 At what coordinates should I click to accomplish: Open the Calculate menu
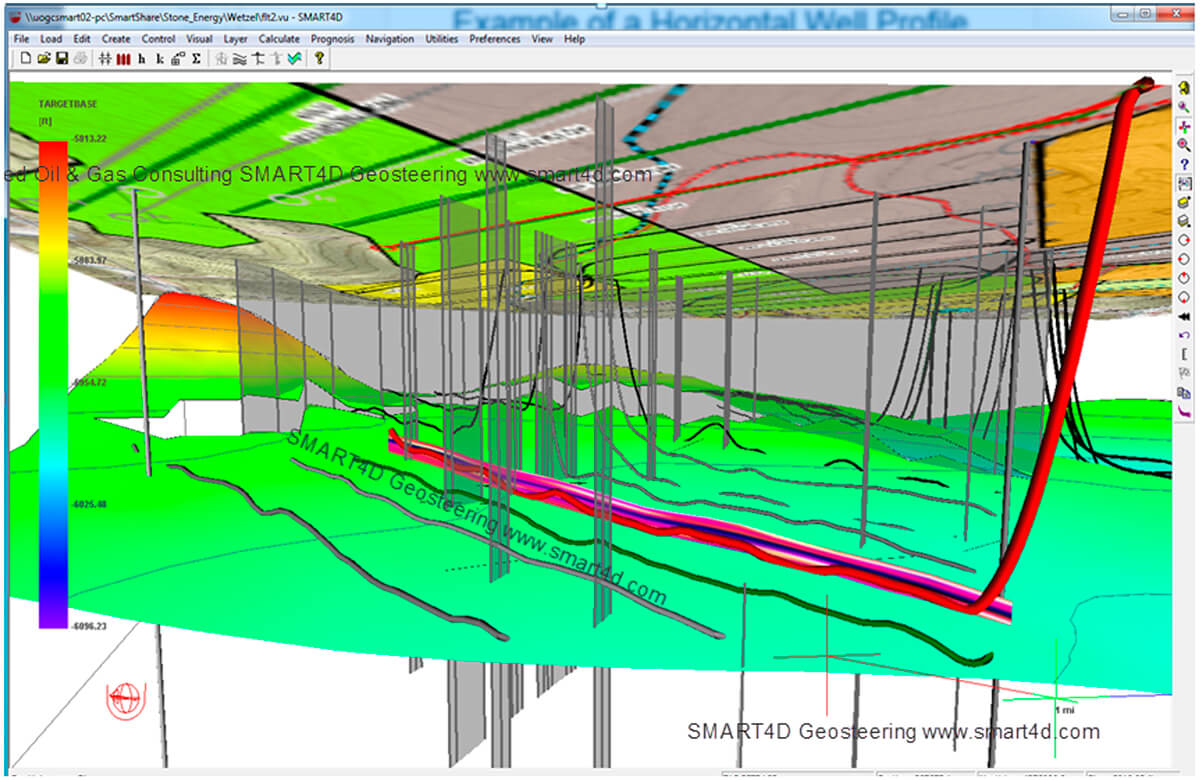pos(279,39)
